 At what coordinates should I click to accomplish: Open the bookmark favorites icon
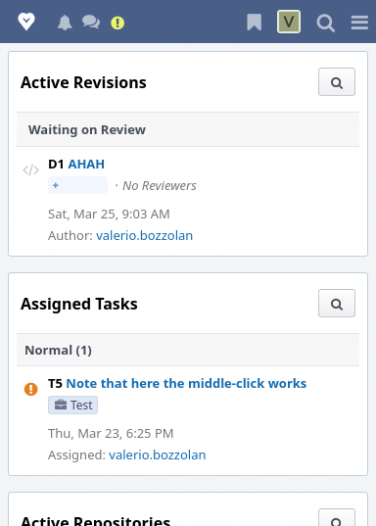pyautogui.click(x=254, y=22)
